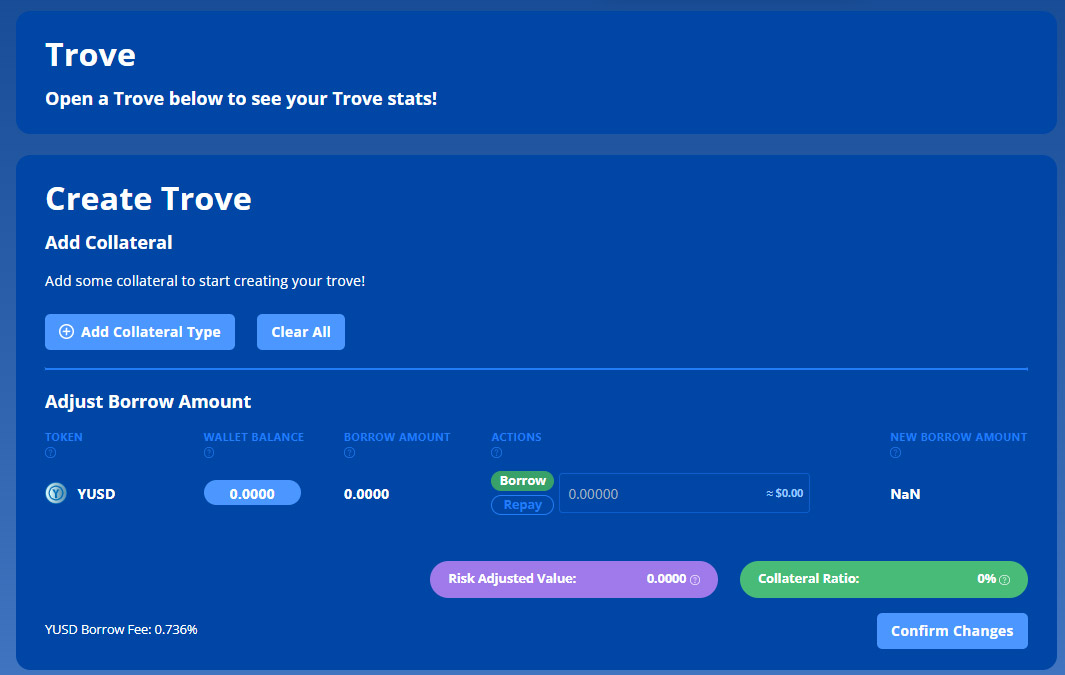Click Collateral Ratio info icon
1065x675 pixels.
coord(1005,580)
